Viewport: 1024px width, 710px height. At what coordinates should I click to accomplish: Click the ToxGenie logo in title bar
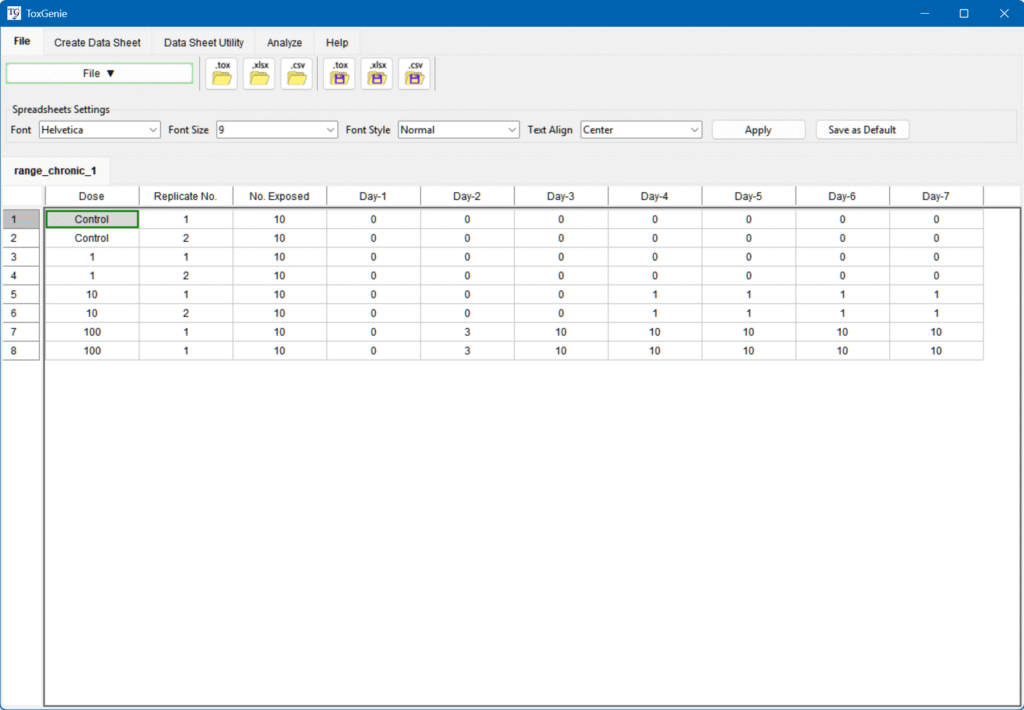click(x=14, y=13)
